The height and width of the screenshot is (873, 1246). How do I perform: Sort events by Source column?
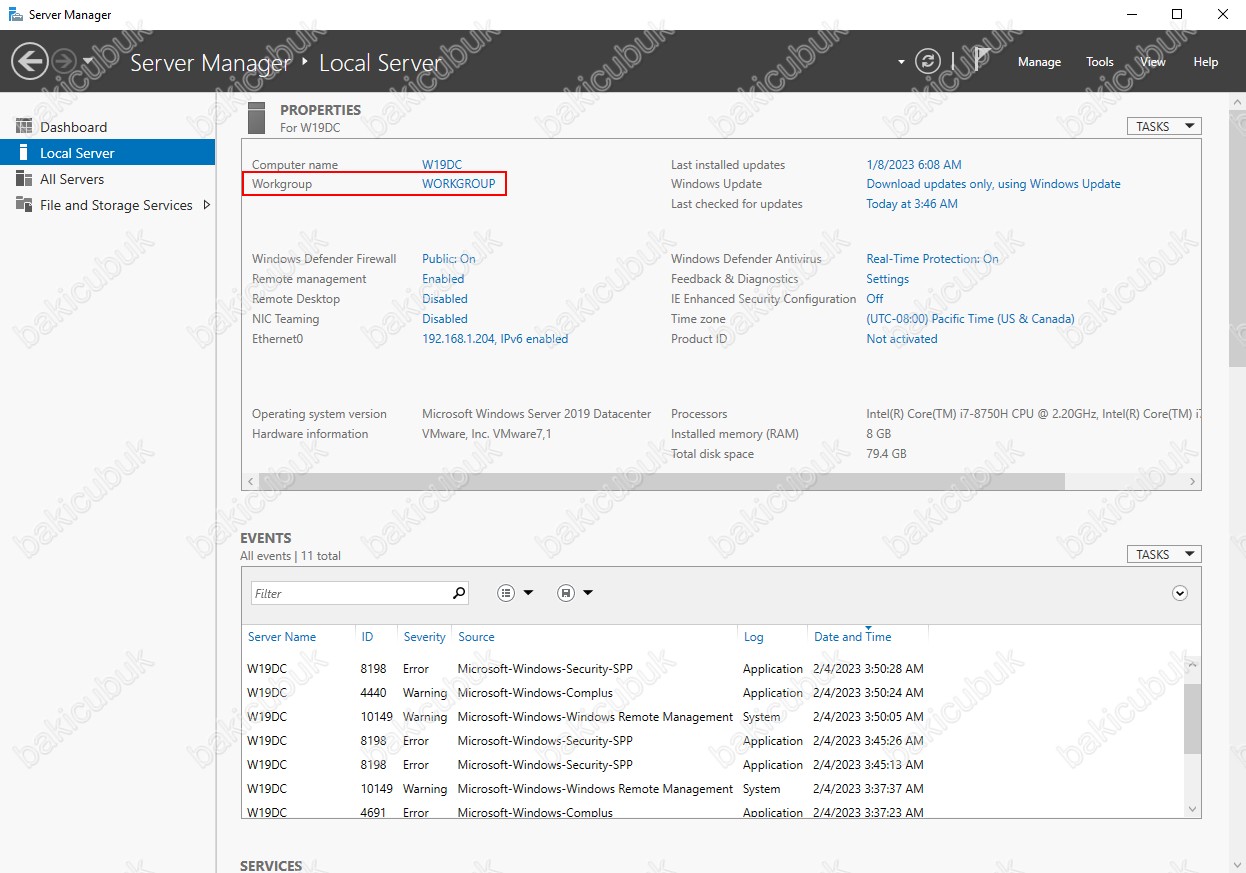[476, 637]
